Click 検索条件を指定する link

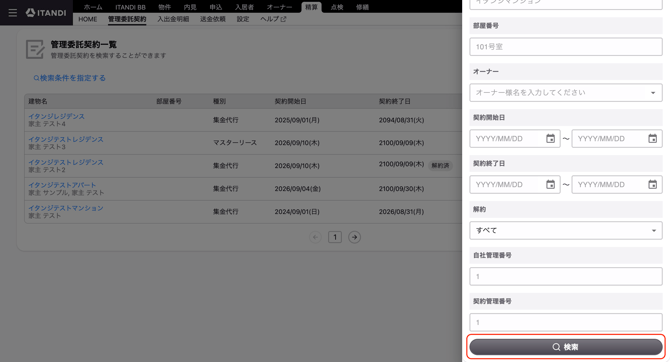70,78
